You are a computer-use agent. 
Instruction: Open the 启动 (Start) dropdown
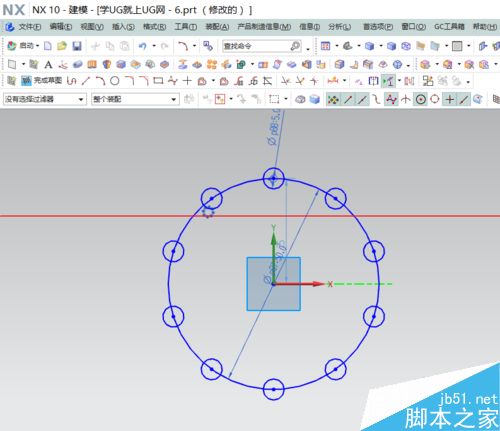click(23, 46)
